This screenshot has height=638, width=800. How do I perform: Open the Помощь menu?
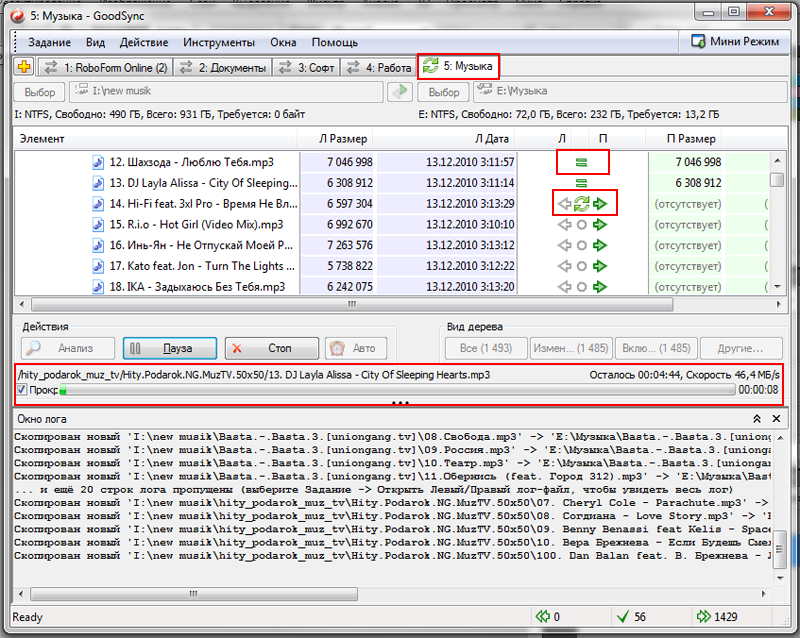(335, 42)
